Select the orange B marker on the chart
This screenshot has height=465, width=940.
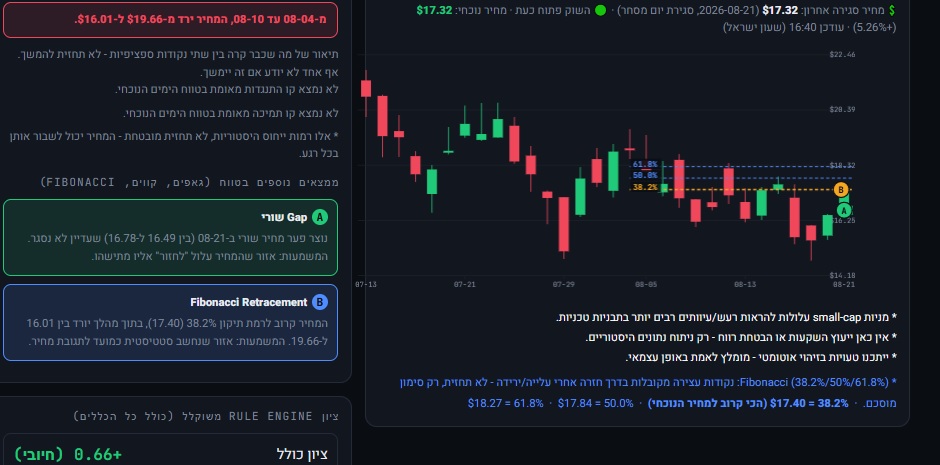840,191
